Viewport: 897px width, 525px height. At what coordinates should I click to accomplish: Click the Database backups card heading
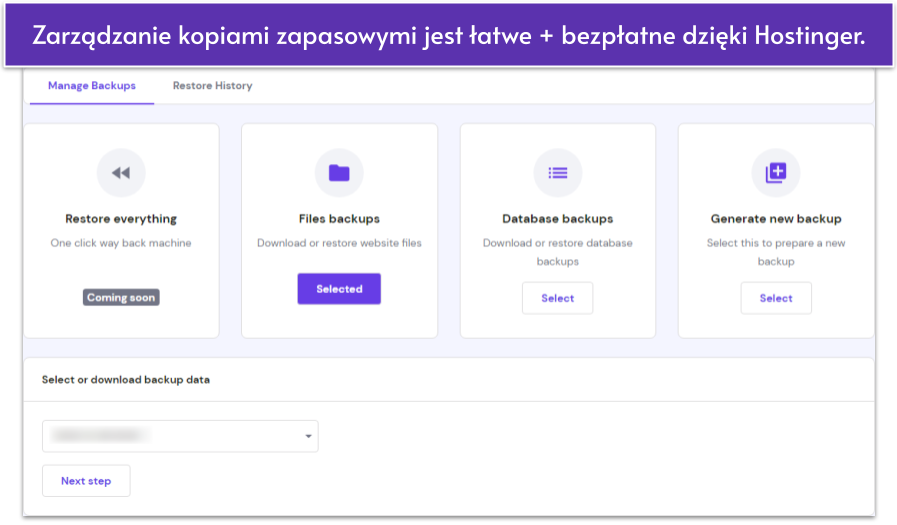tap(557, 219)
